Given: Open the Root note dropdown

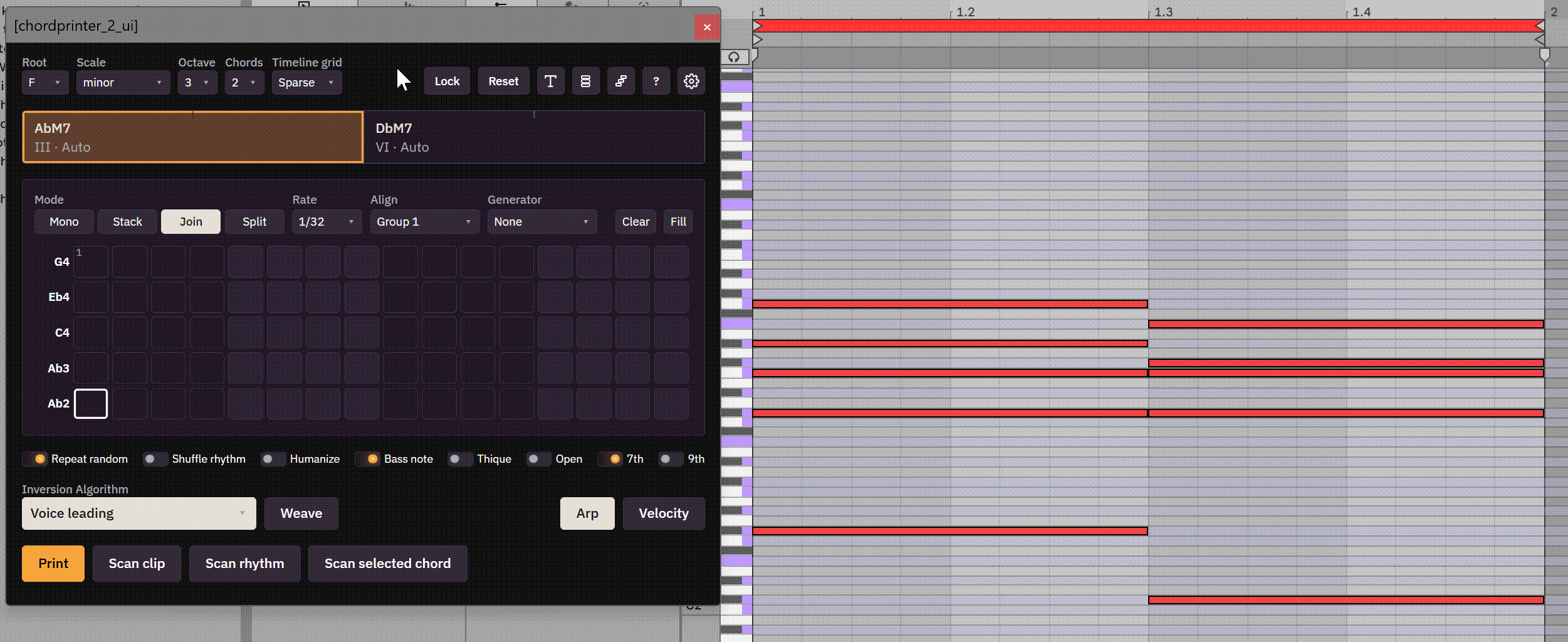Looking at the screenshot, I should tap(45, 83).
